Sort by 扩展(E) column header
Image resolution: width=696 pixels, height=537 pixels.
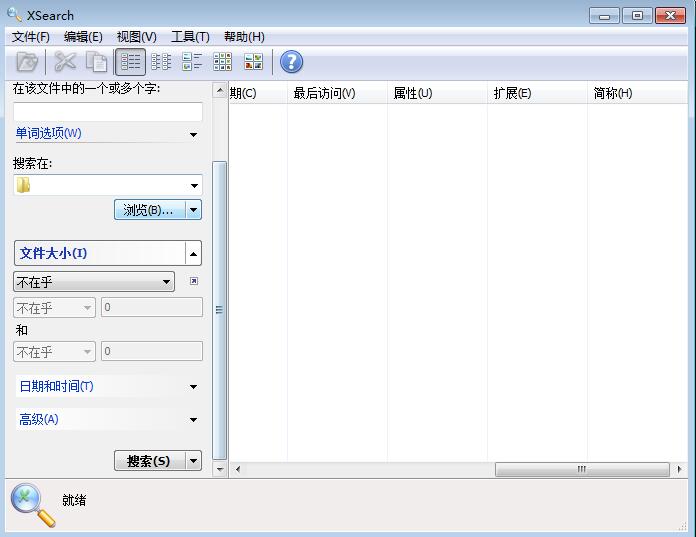(x=537, y=93)
